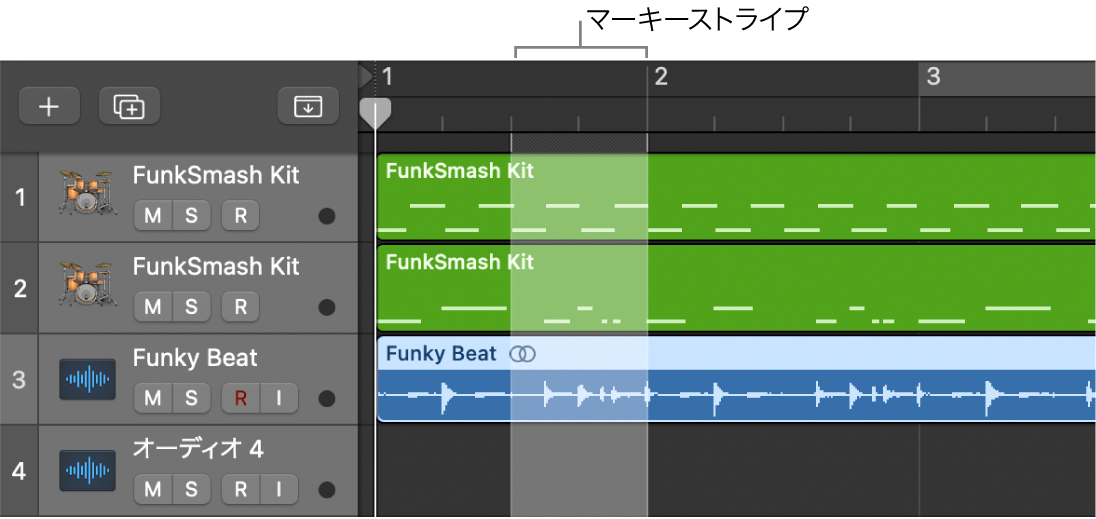1096x519 pixels.
Task: Click the status dot on track 2
Action: pyautogui.click(x=326, y=307)
